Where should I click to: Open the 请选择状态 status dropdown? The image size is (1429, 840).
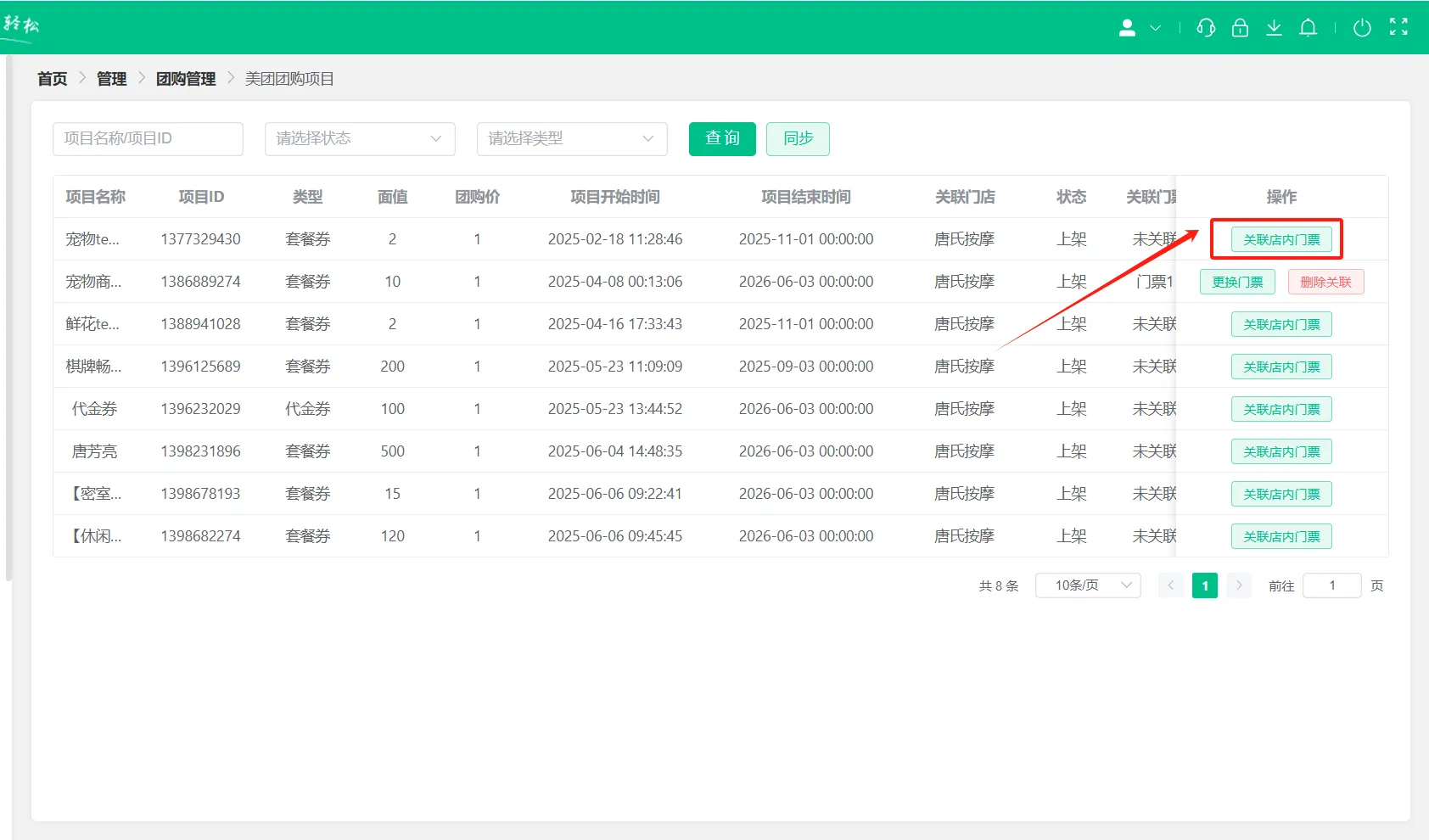pyautogui.click(x=360, y=139)
